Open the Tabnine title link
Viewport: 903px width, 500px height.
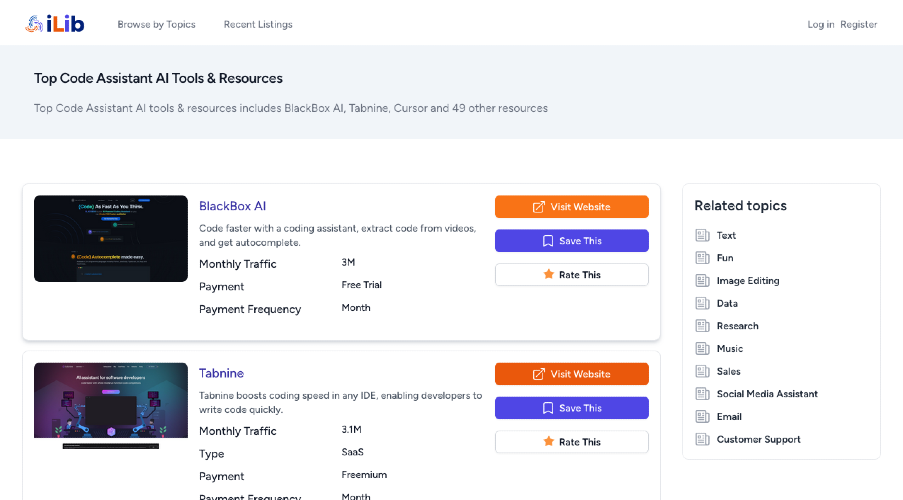[x=221, y=373]
